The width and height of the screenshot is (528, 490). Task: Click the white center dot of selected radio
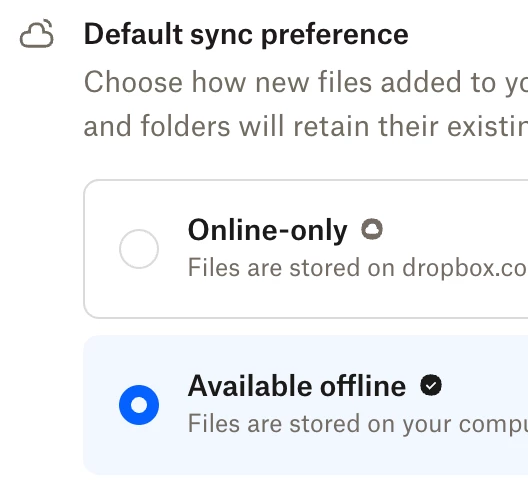tap(139, 405)
